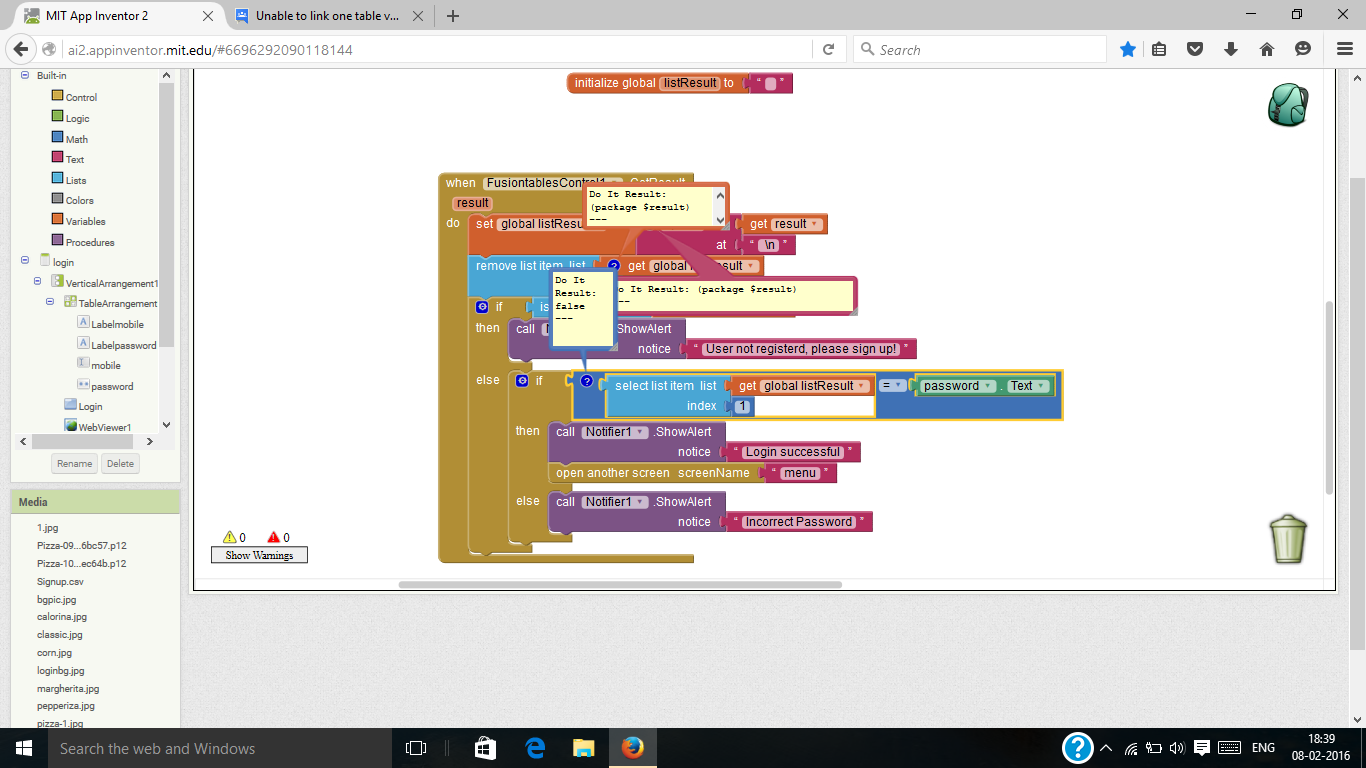This screenshot has width=1366, height=768.
Task: Click the blue gear on the nested if block
Action: pyautogui.click(x=522, y=381)
